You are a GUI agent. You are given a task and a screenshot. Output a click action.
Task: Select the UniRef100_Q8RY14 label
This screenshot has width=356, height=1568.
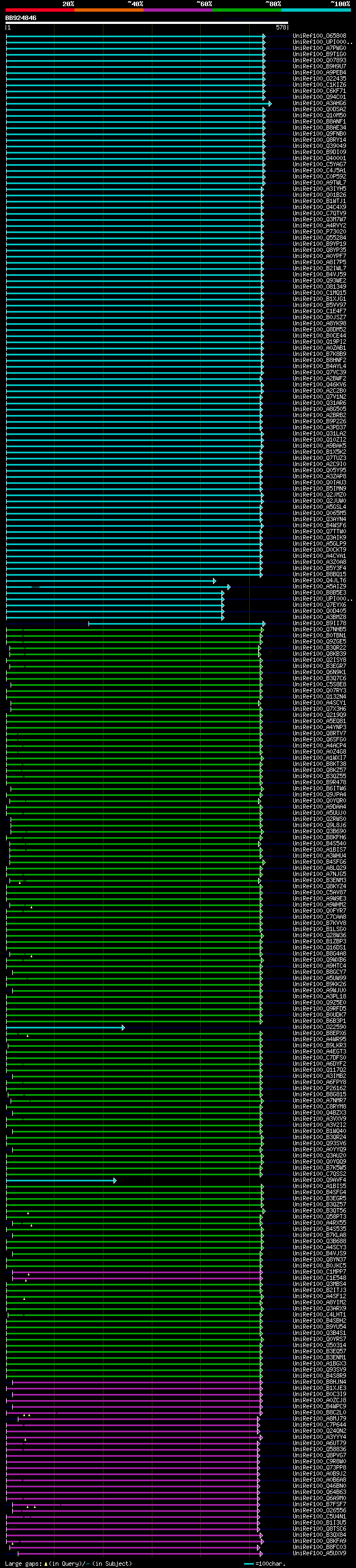319,140
